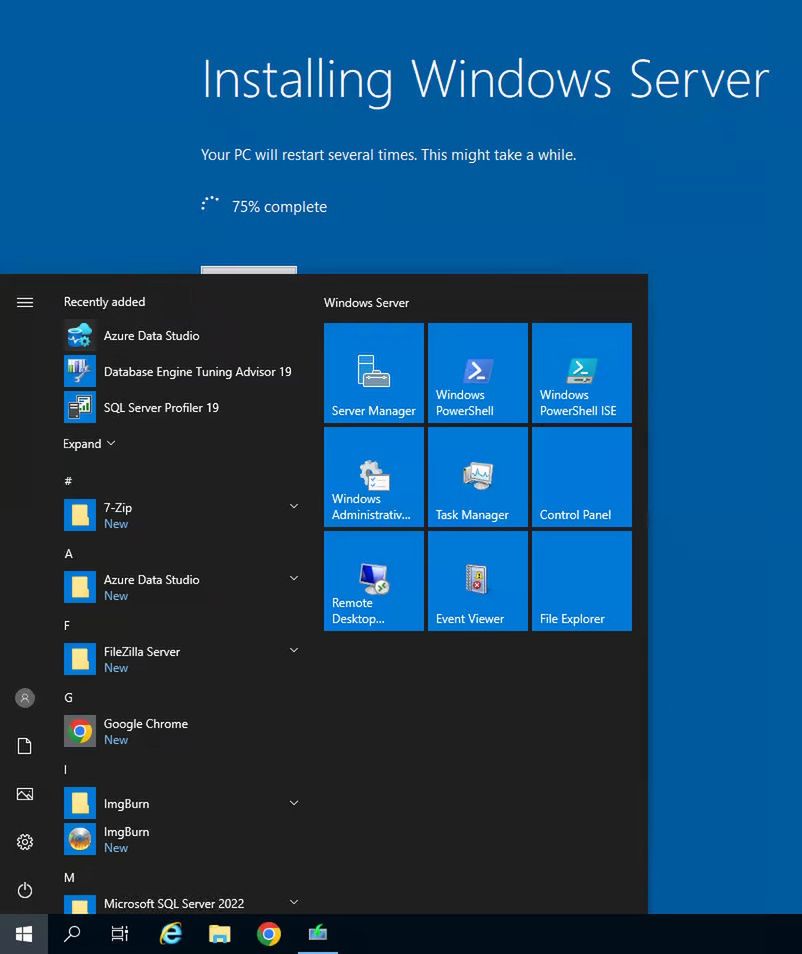Open the Remote Desktop Connection tile

pos(374,581)
